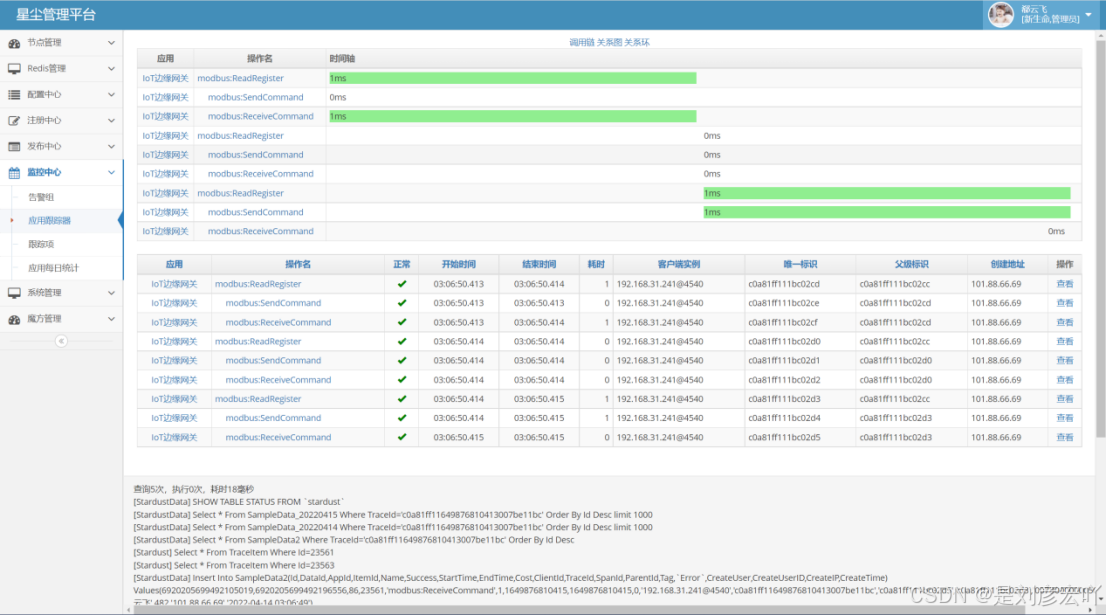
Task: Open the 关系图 link
Action: coord(609,42)
